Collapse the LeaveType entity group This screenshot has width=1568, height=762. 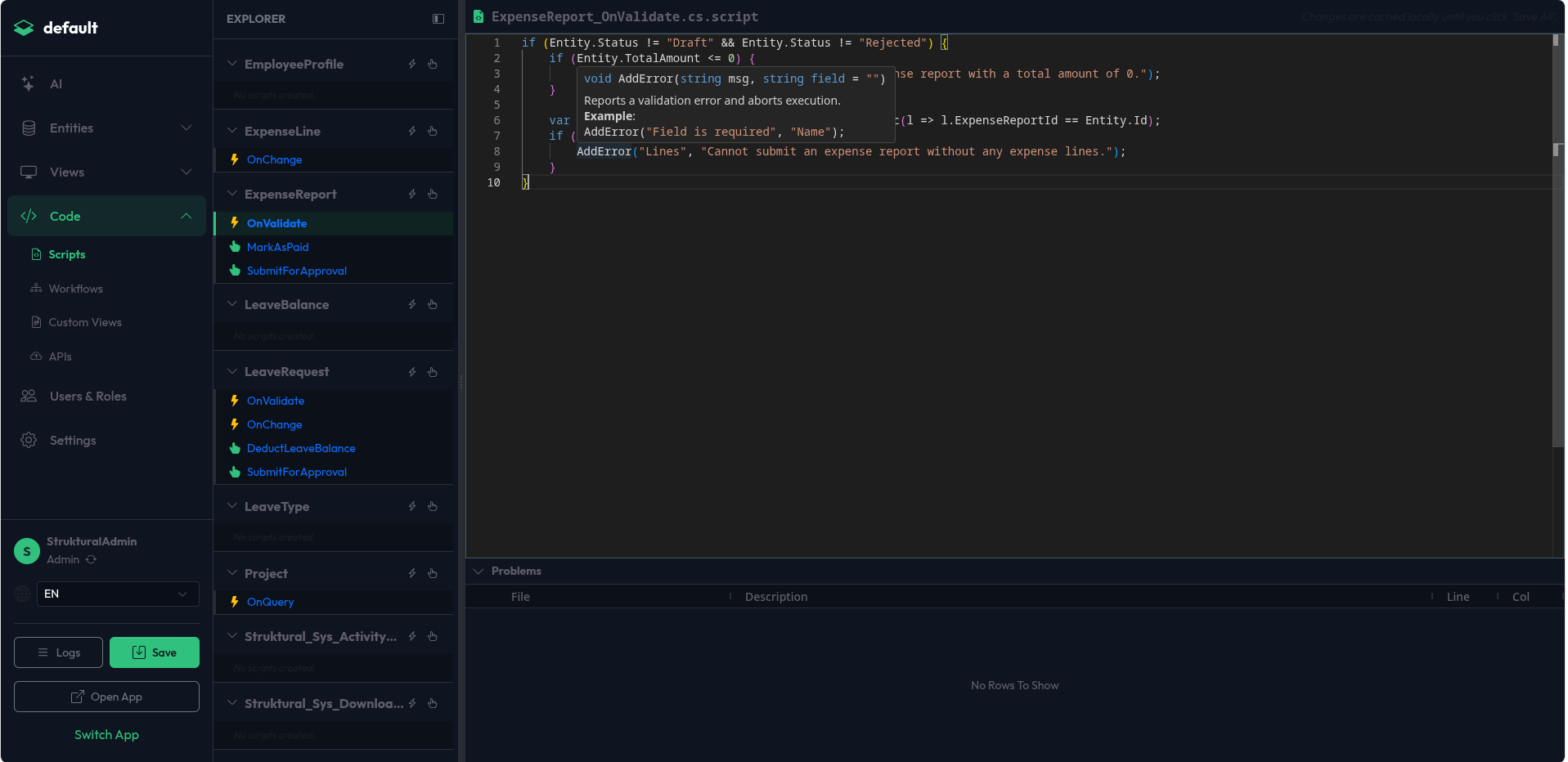tap(232, 506)
